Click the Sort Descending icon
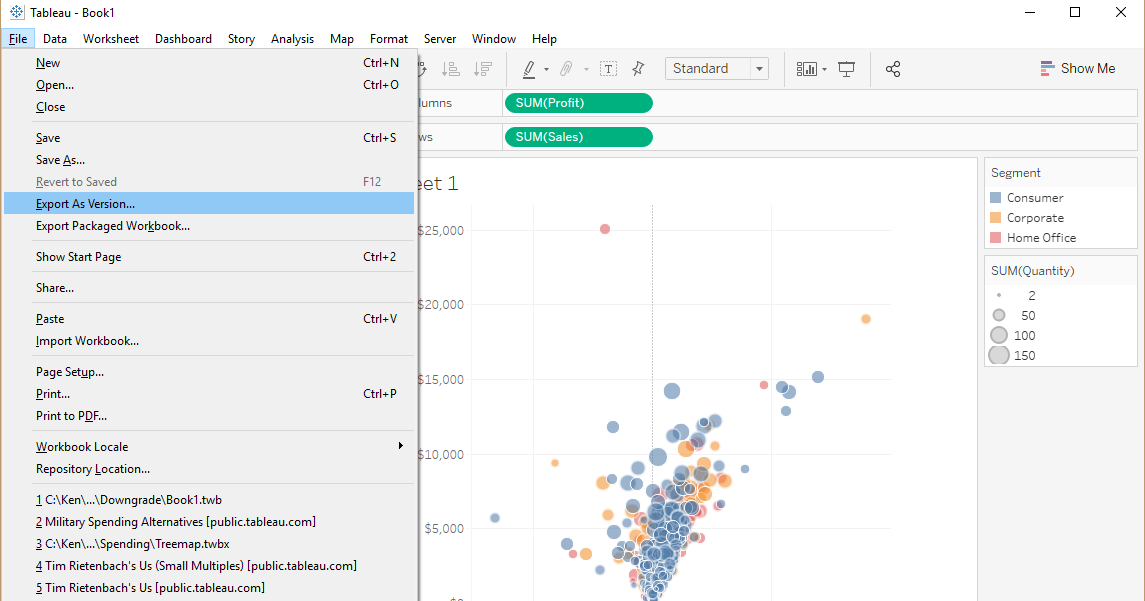This screenshot has width=1145, height=601. (x=483, y=69)
